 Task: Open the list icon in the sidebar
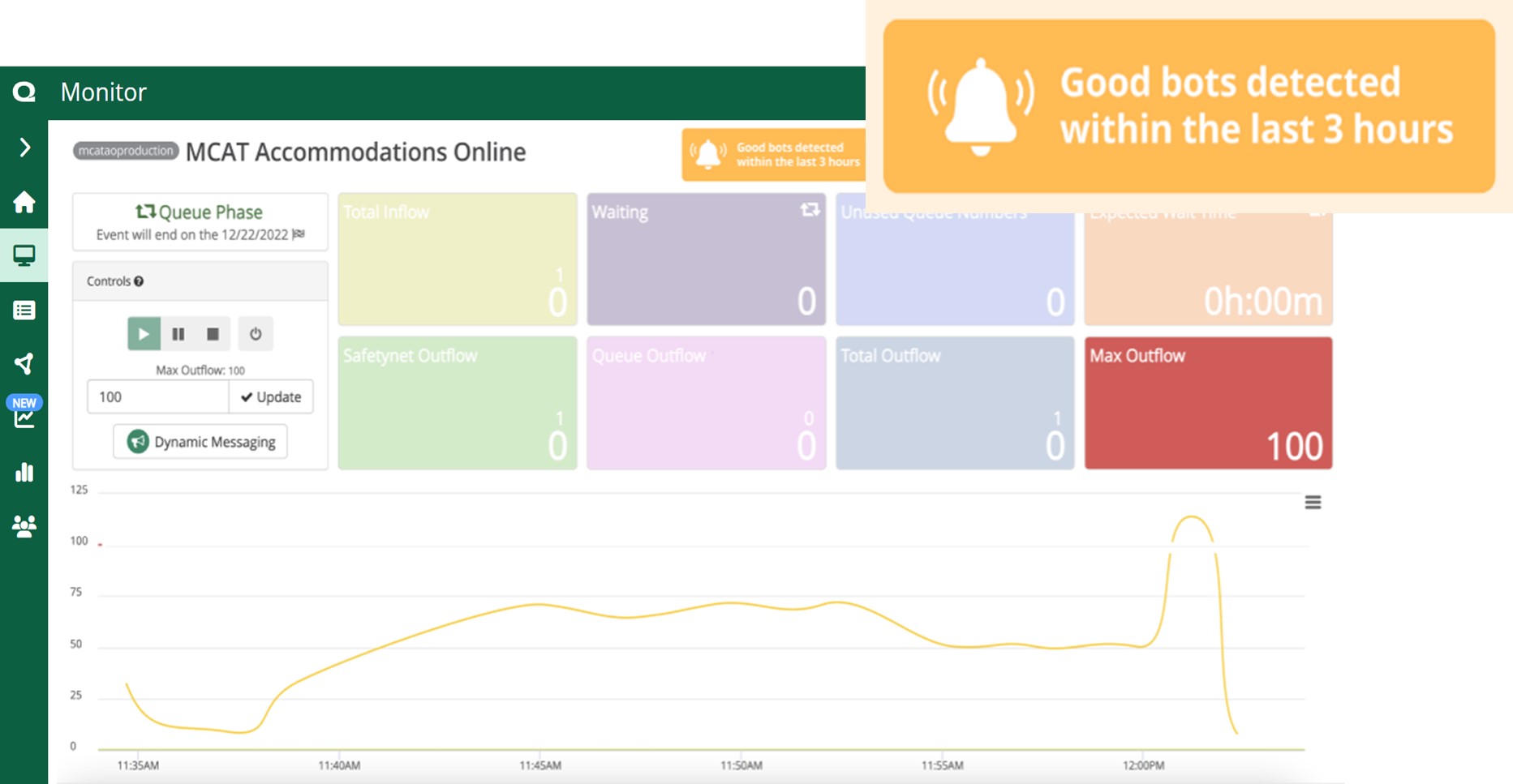click(x=24, y=310)
